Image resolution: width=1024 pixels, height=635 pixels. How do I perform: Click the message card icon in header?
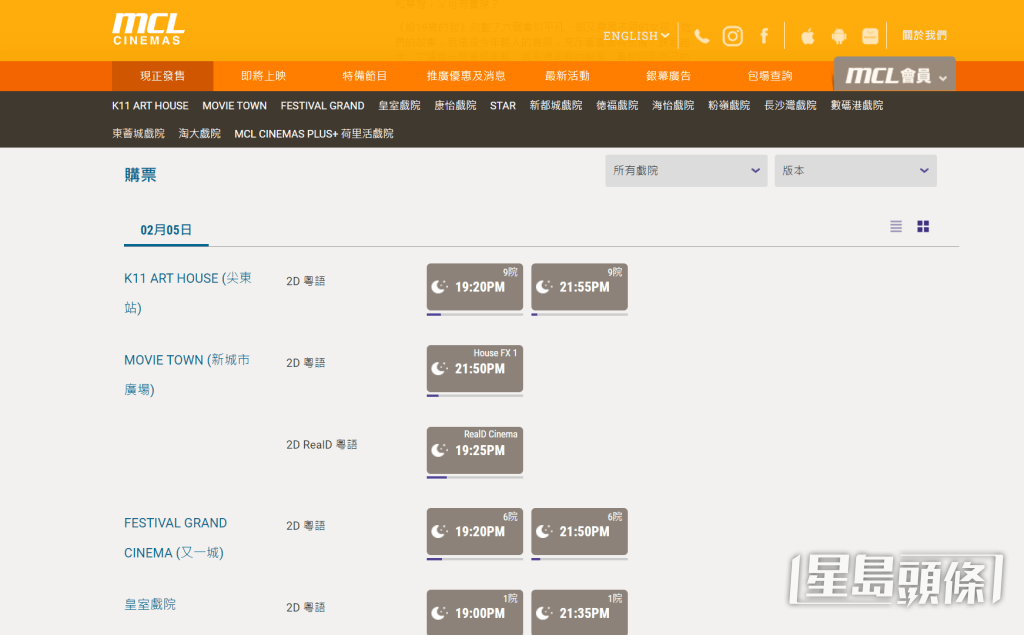click(x=870, y=36)
